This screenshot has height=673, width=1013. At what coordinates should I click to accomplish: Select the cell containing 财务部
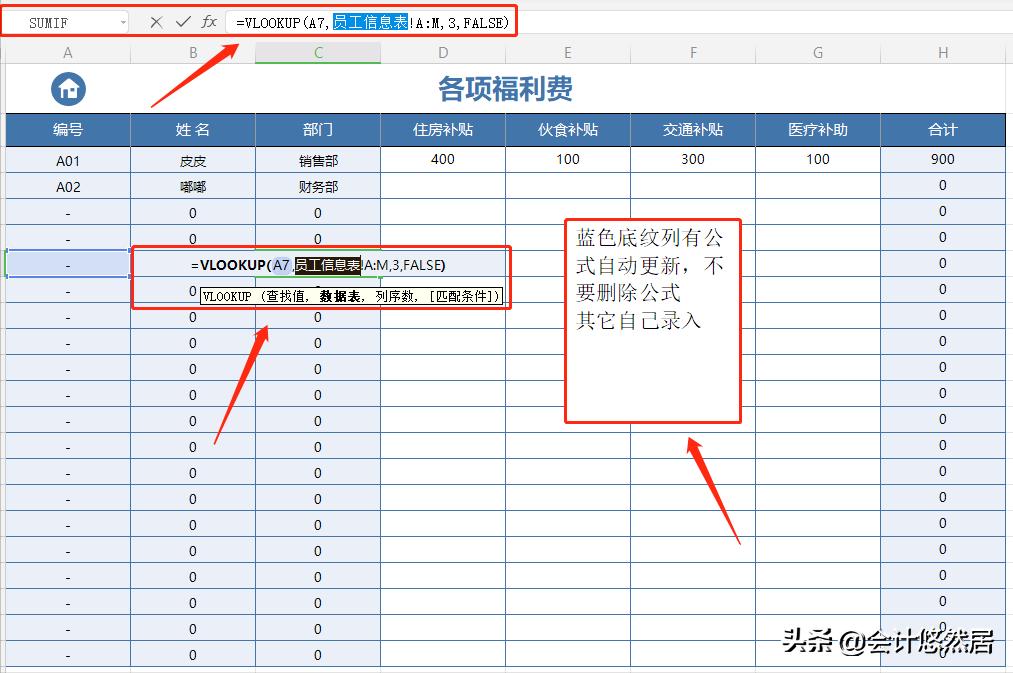[317, 184]
